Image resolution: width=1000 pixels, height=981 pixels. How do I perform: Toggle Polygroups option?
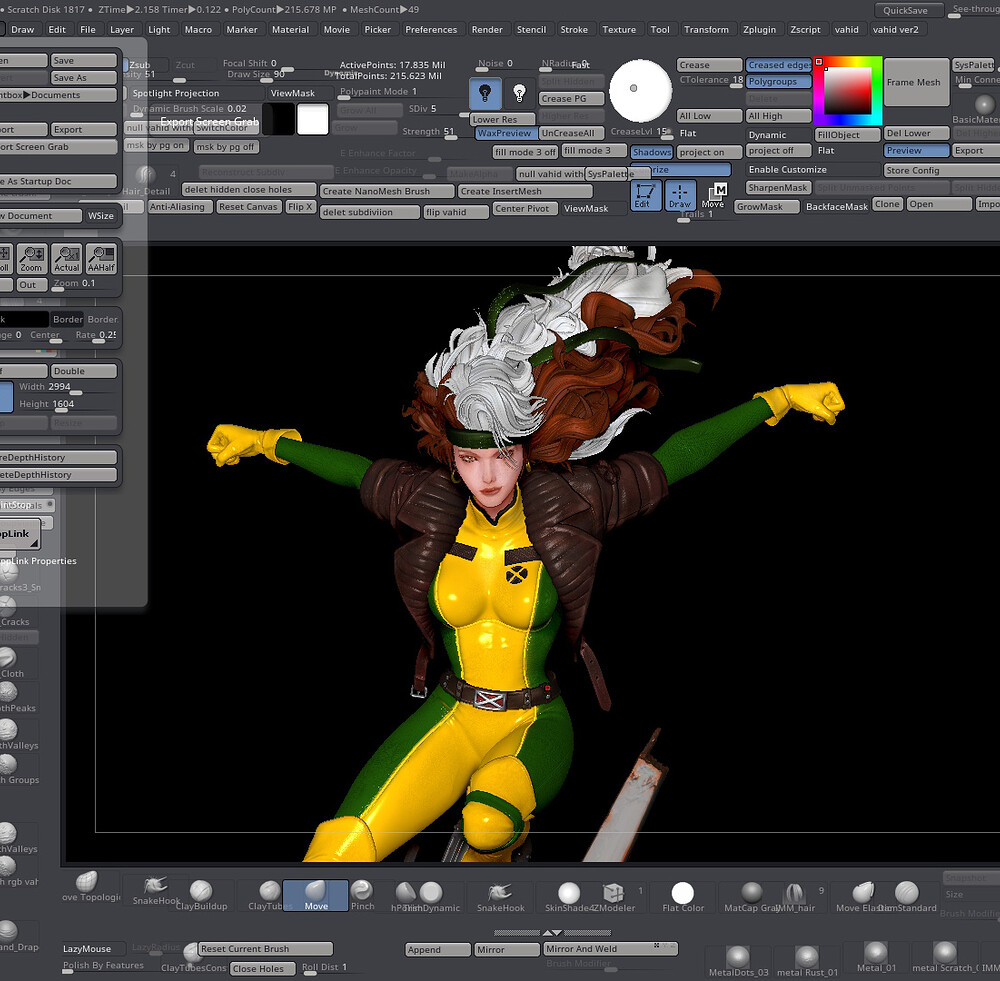(779, 82)
